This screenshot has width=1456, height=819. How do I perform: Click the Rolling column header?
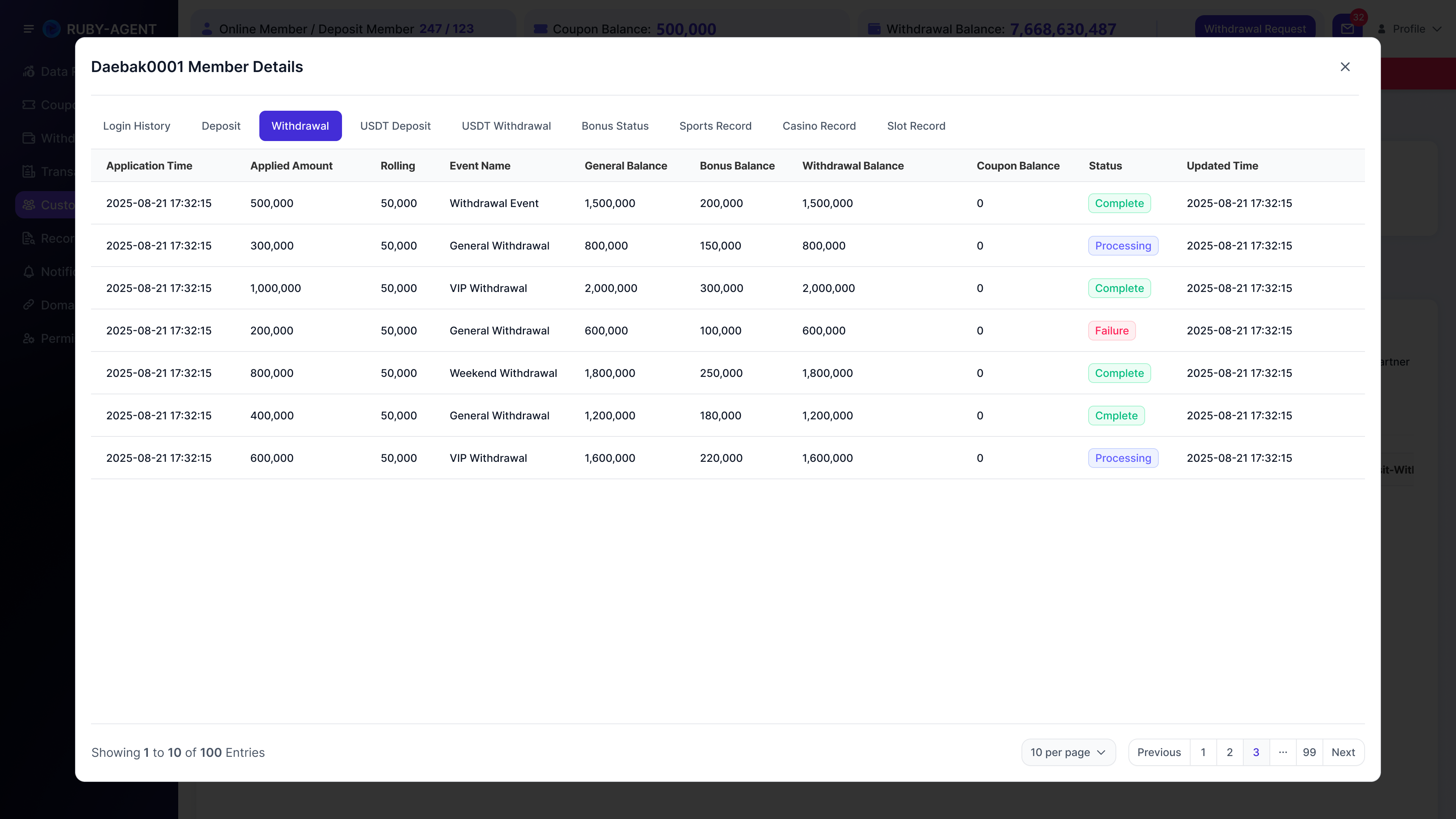coord(397,166)
